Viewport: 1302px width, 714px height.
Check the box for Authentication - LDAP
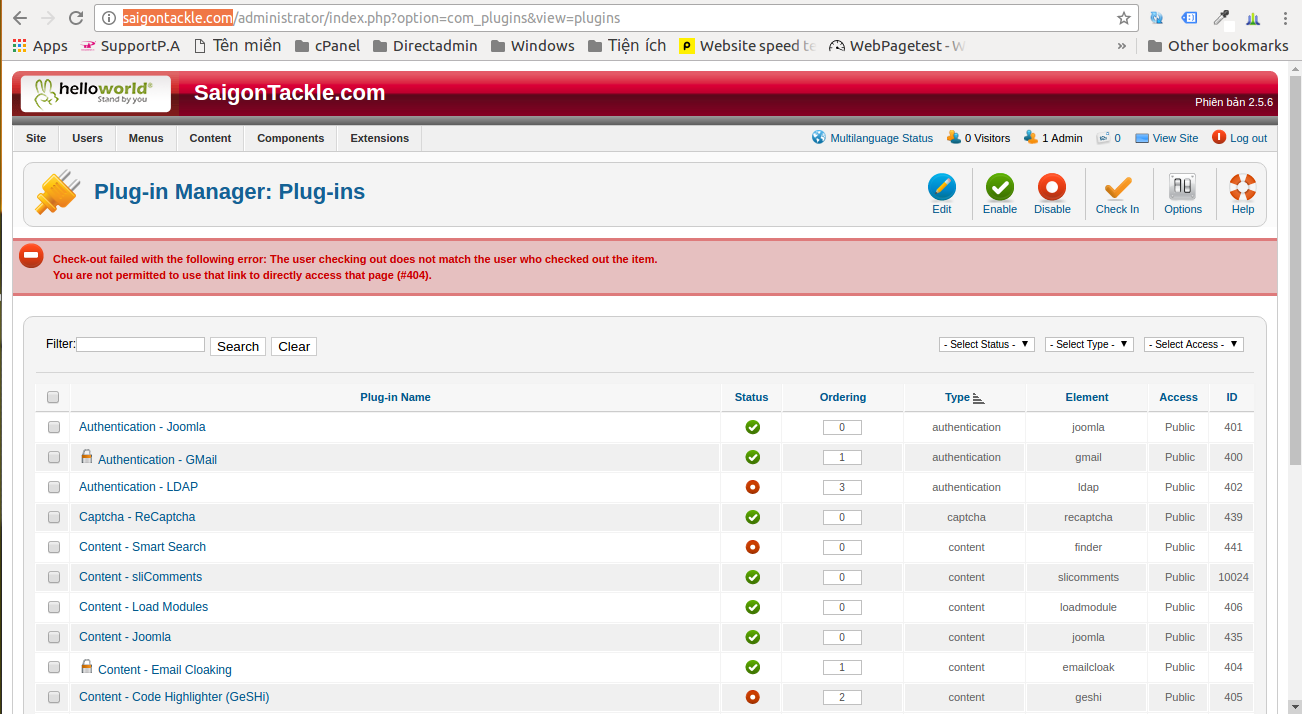point(54,487)
